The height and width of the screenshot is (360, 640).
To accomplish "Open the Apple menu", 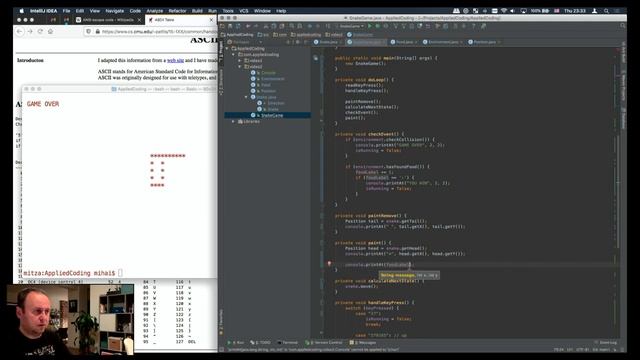I will coord(22,11).
